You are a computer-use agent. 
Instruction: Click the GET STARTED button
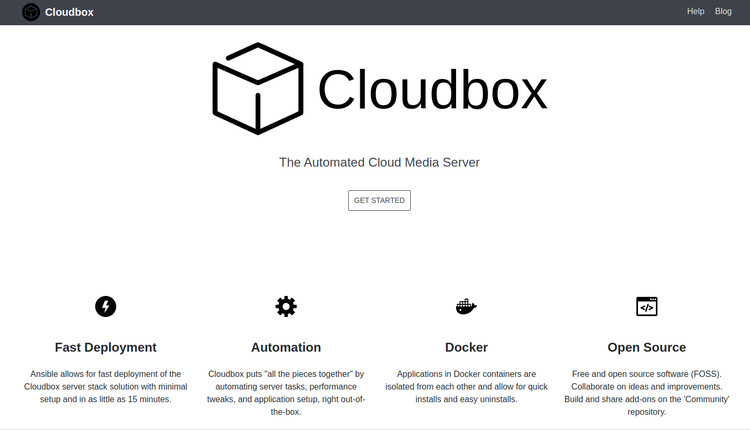tap(379, 200)
